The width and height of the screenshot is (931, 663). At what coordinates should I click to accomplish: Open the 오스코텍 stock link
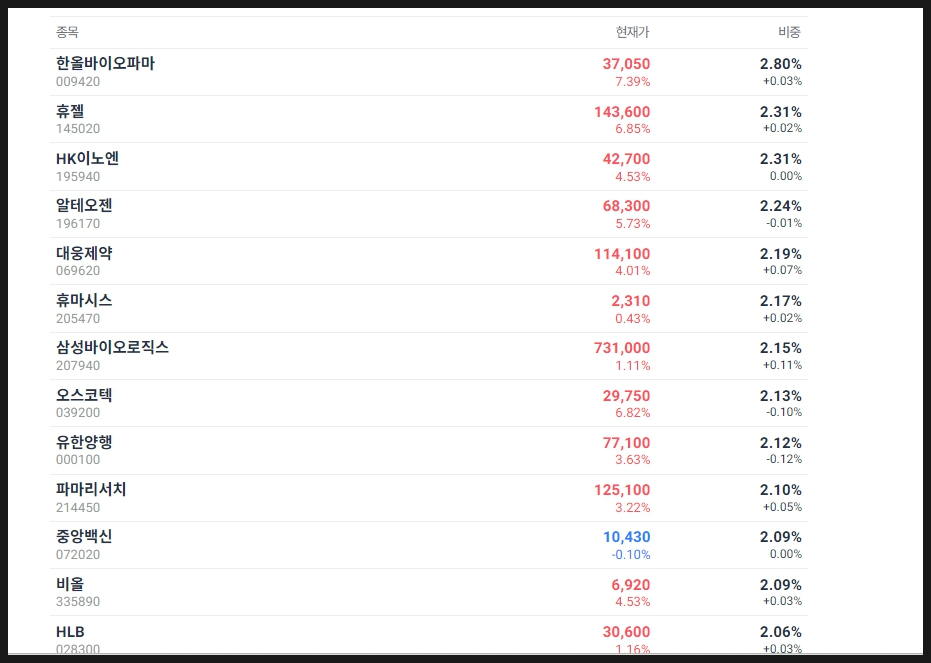tap(84, 396)
